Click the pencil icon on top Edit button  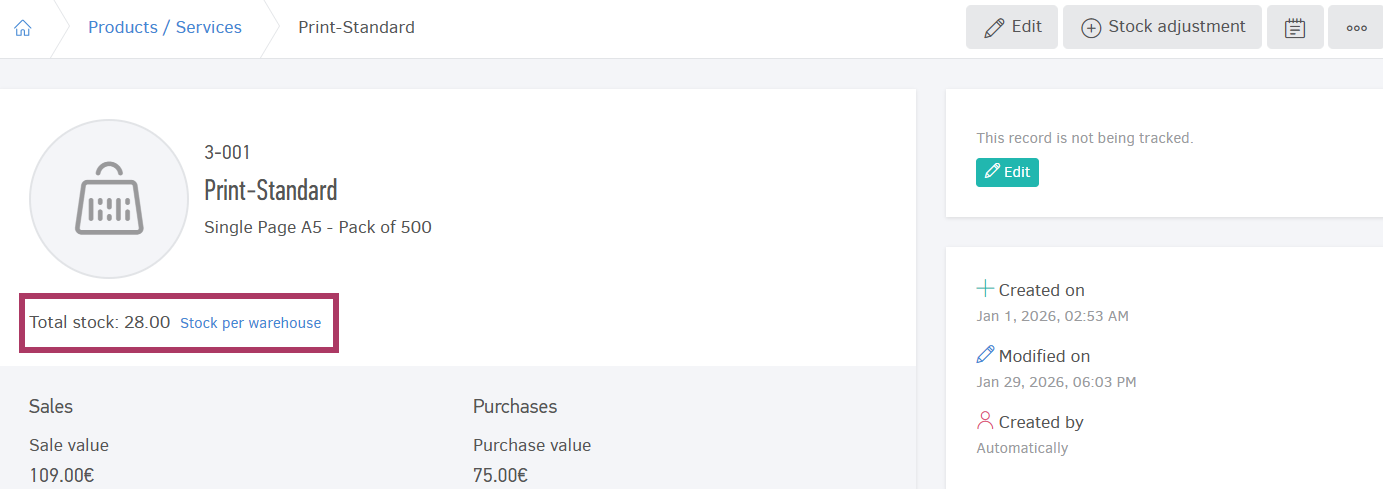(994, 28)
